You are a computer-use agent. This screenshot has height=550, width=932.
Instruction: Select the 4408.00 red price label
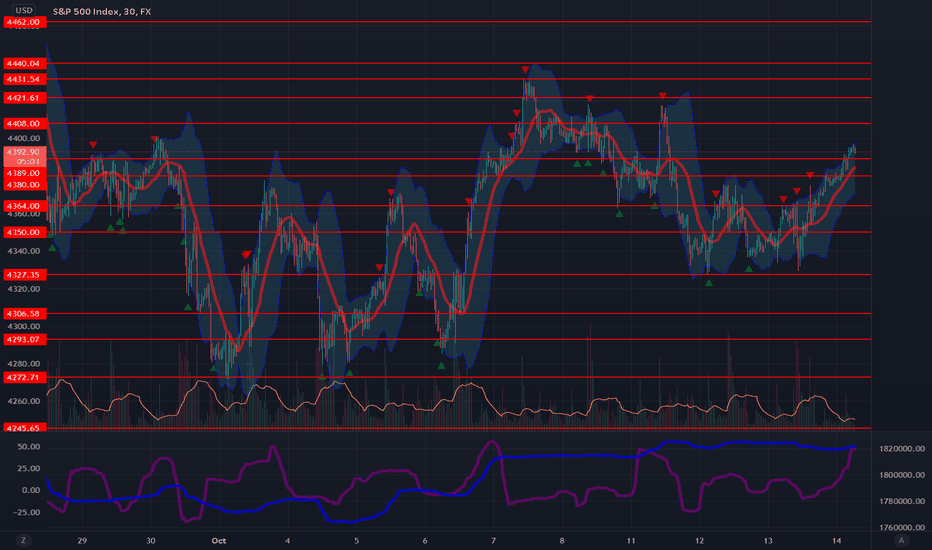(x=24, y=124)
